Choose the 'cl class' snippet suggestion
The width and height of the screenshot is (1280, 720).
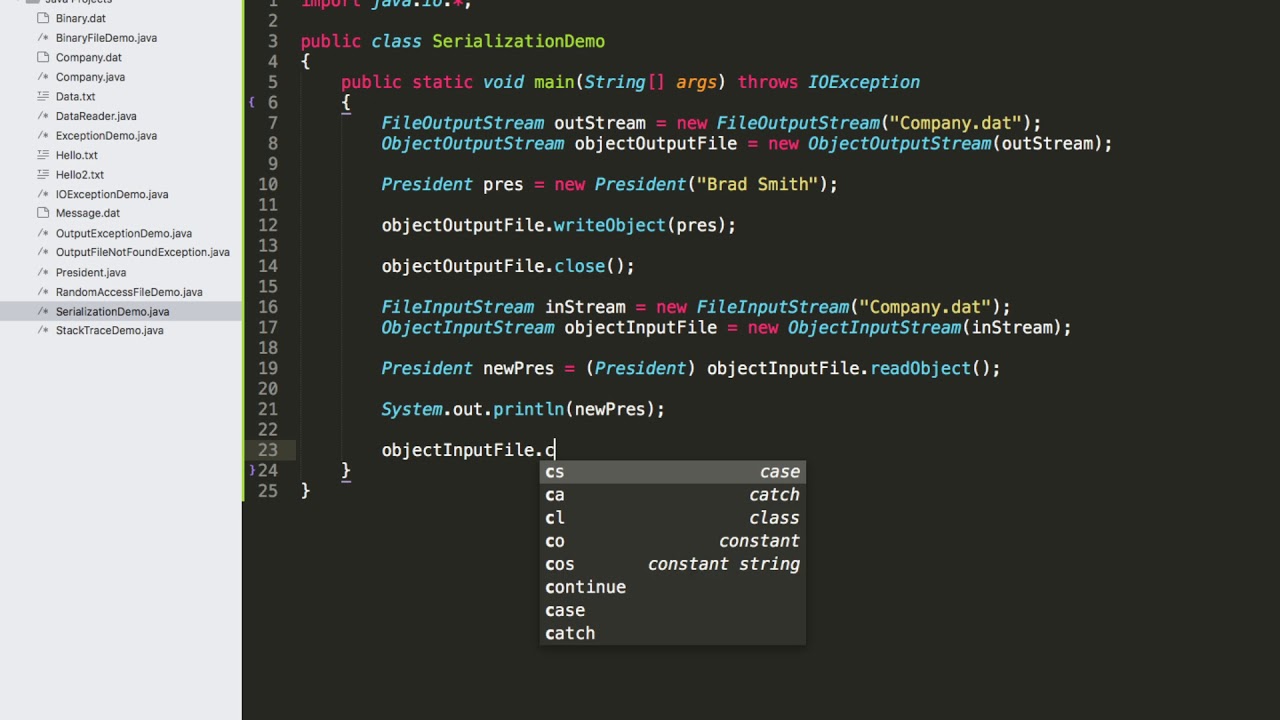[x=672, y=518]
